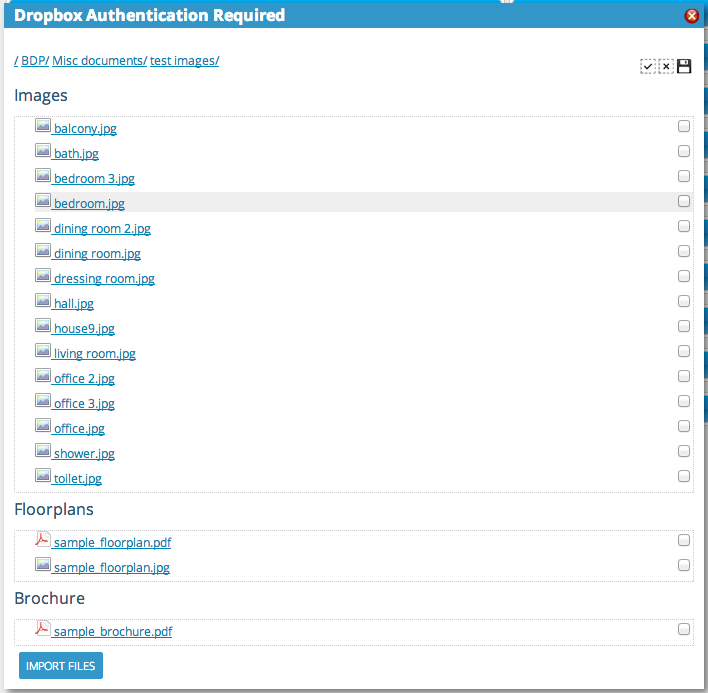Open the test images breadcrumb link
The height and width of the screenshot is (693, 708).
coord(184,60)
